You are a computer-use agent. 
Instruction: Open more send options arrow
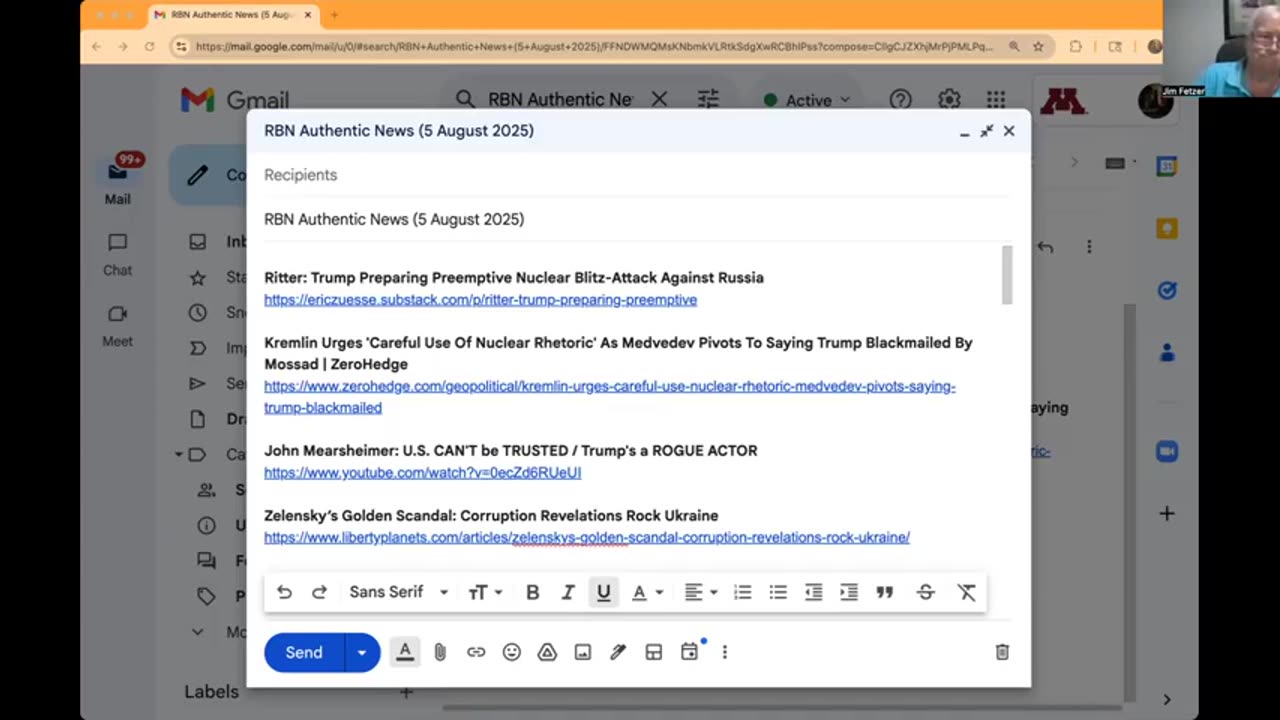click(x=362, y=652)
